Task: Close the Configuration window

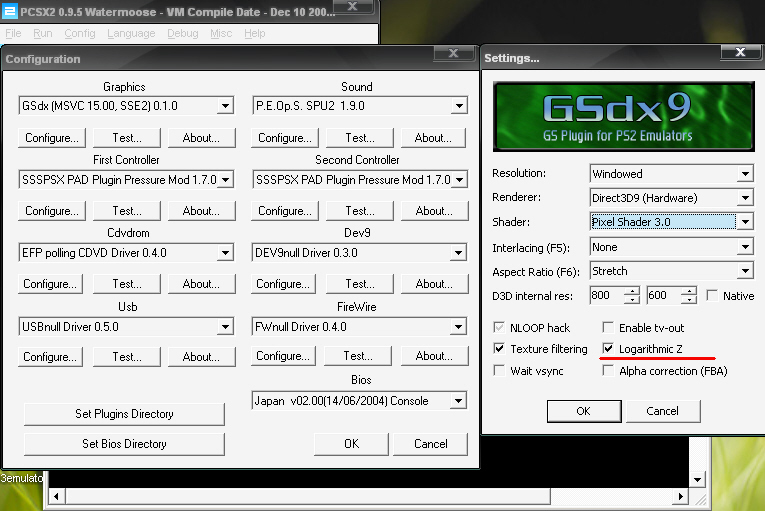Action: coord(453,53)
